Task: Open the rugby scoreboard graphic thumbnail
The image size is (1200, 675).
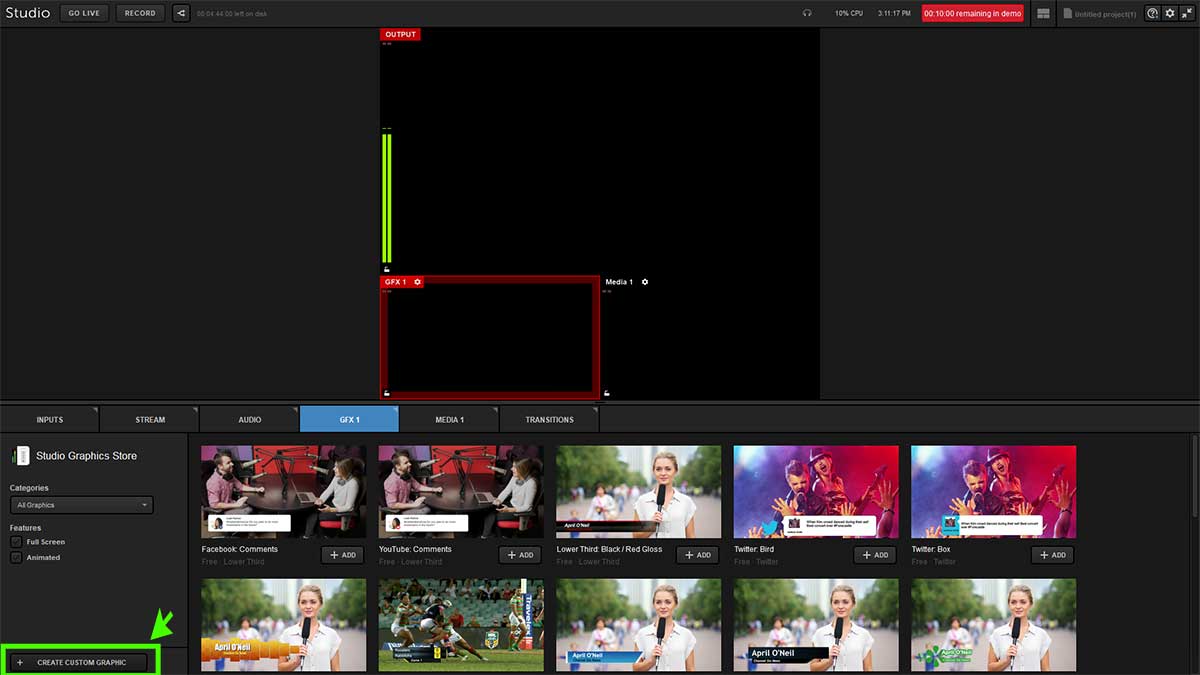Action: 461,625
